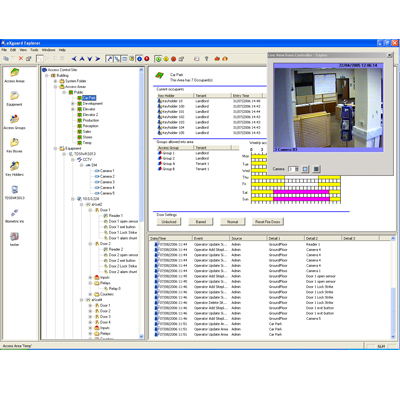Screen dimensions: 400x400
Task: Select the Production area in tree
Action: [91, 120]
